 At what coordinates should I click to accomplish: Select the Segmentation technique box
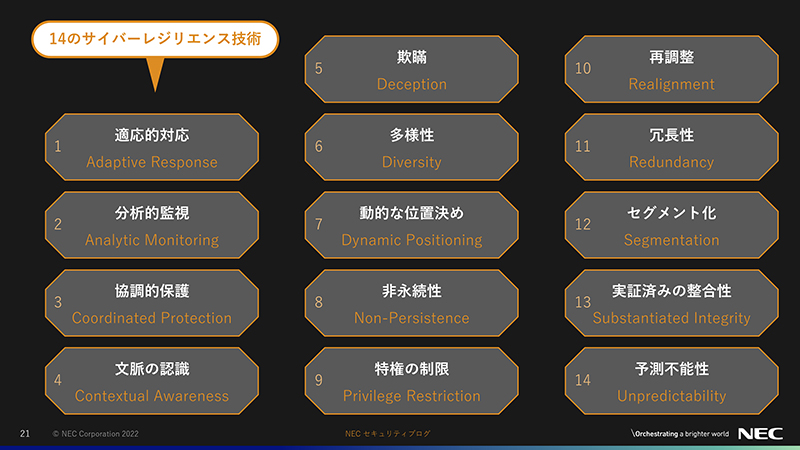671,226
